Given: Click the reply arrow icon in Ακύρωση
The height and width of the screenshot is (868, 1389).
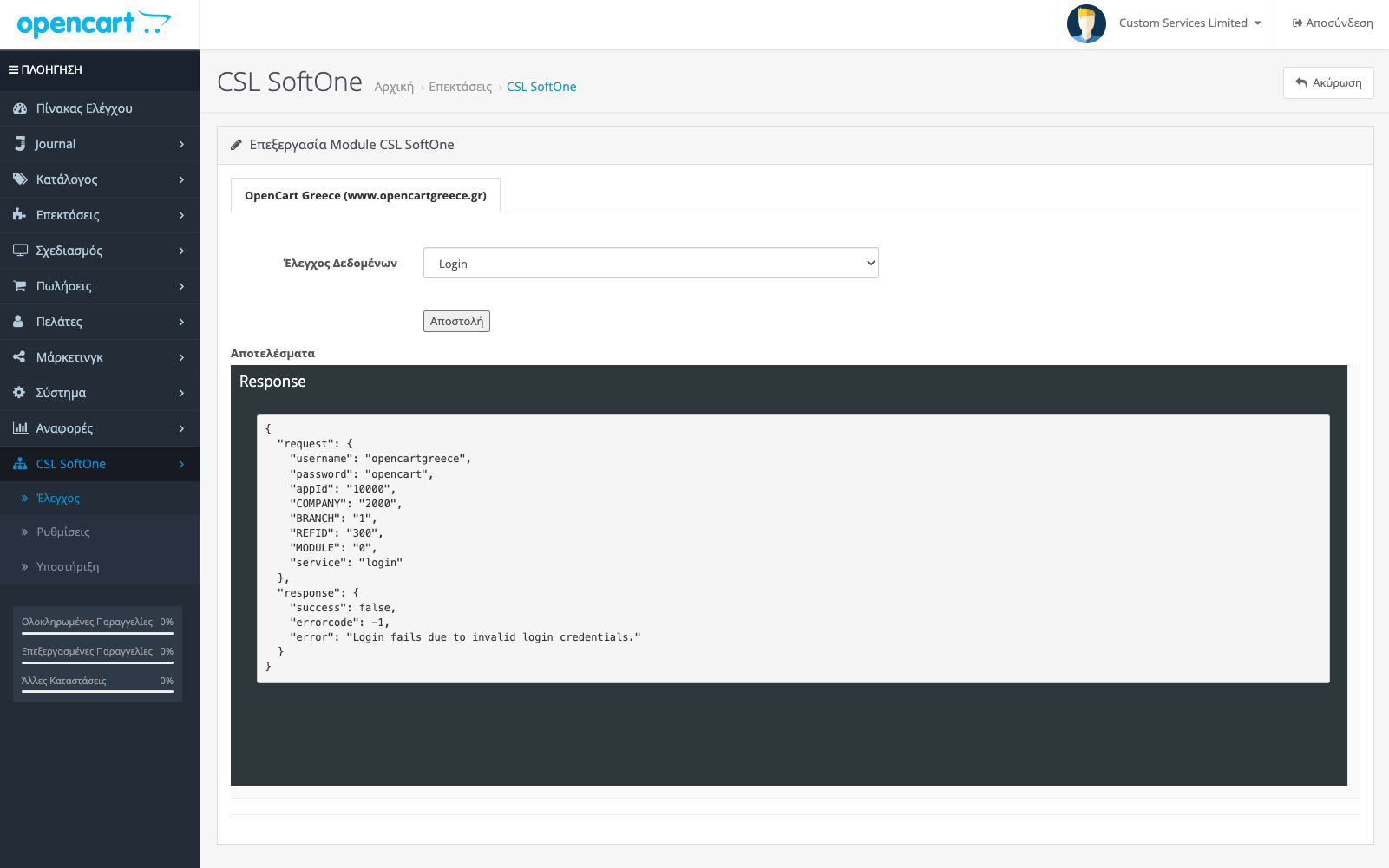Looking at the screenshot, I should click(x=1301, y=83).
